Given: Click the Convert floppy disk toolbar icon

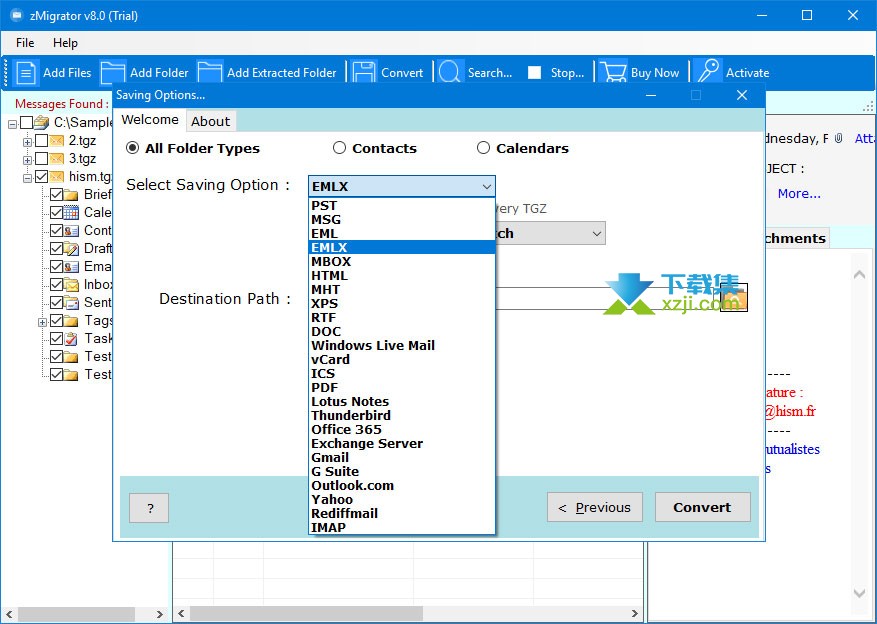Looking at the screenshot, I should click(364, 73).
